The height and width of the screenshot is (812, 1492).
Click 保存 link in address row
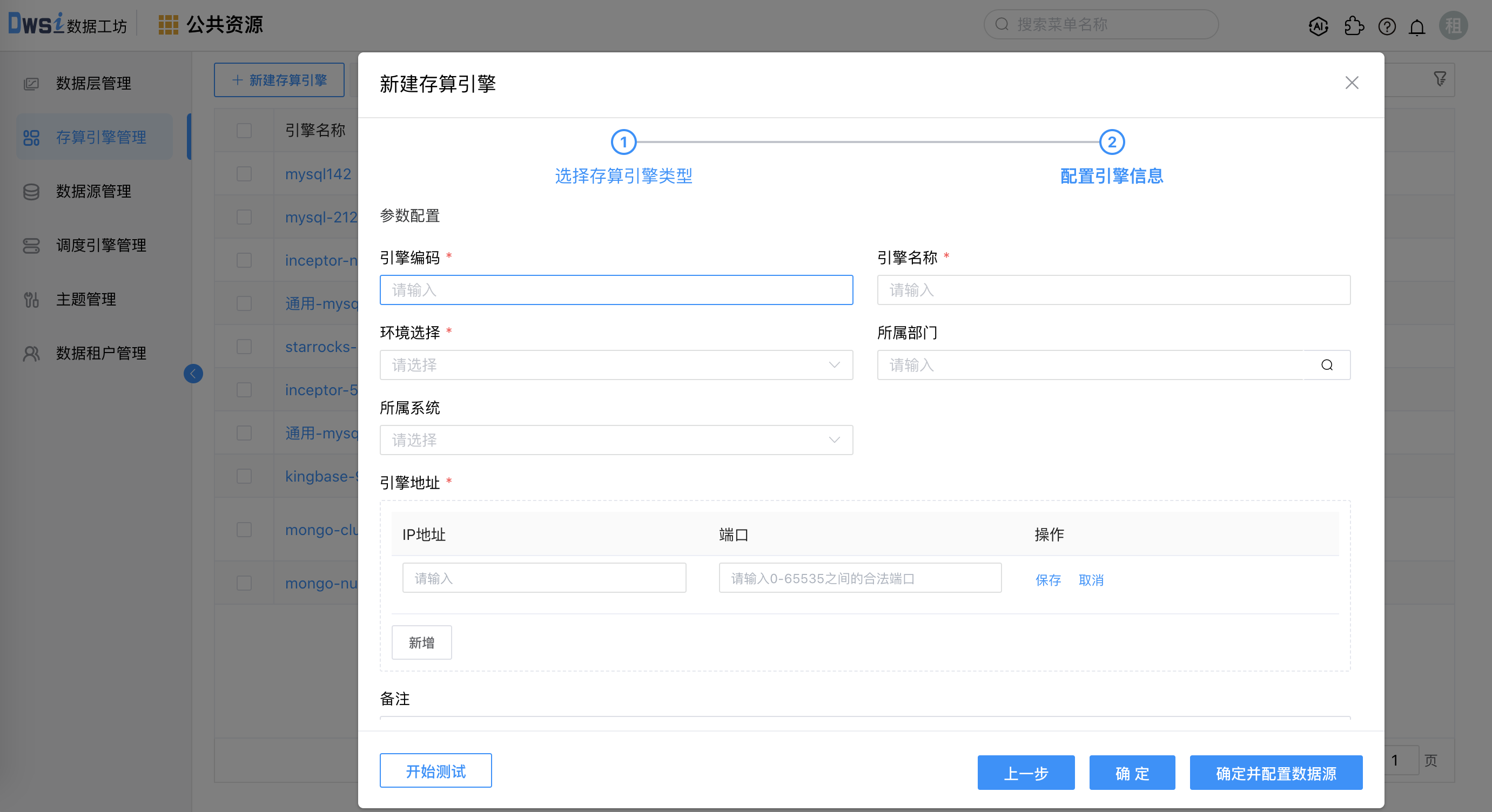[1048, 579]
